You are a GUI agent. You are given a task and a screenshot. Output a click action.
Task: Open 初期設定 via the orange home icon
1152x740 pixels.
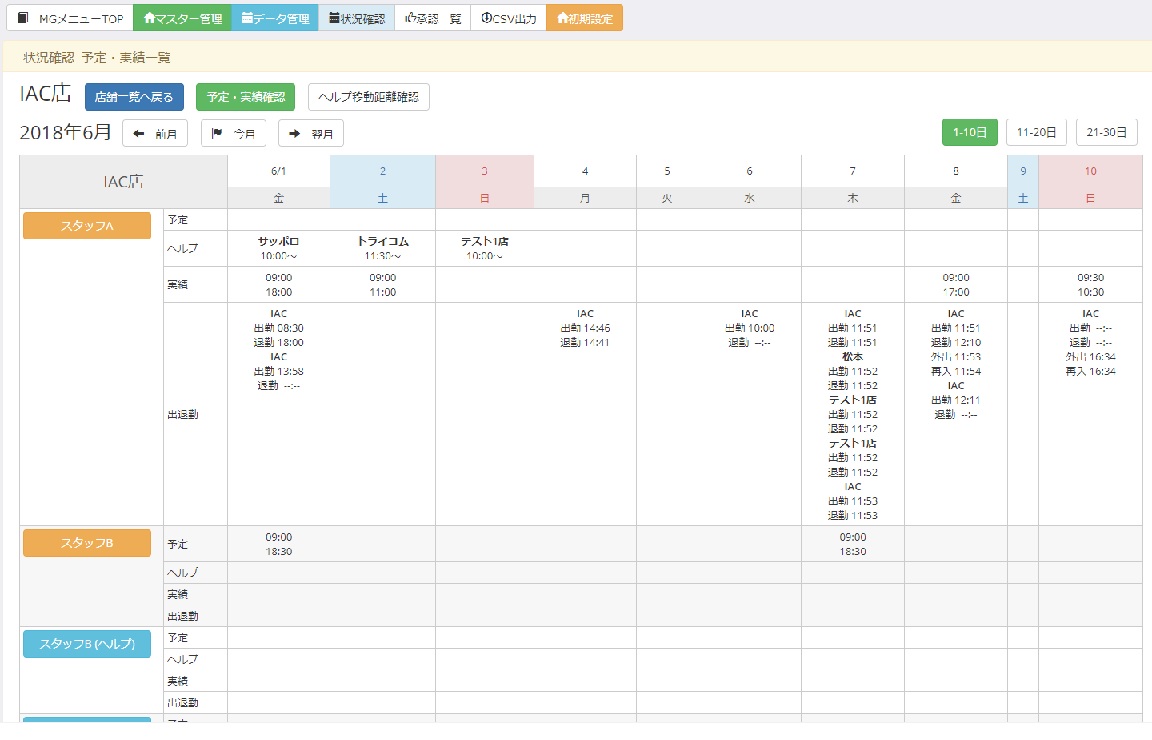(563, 18)
